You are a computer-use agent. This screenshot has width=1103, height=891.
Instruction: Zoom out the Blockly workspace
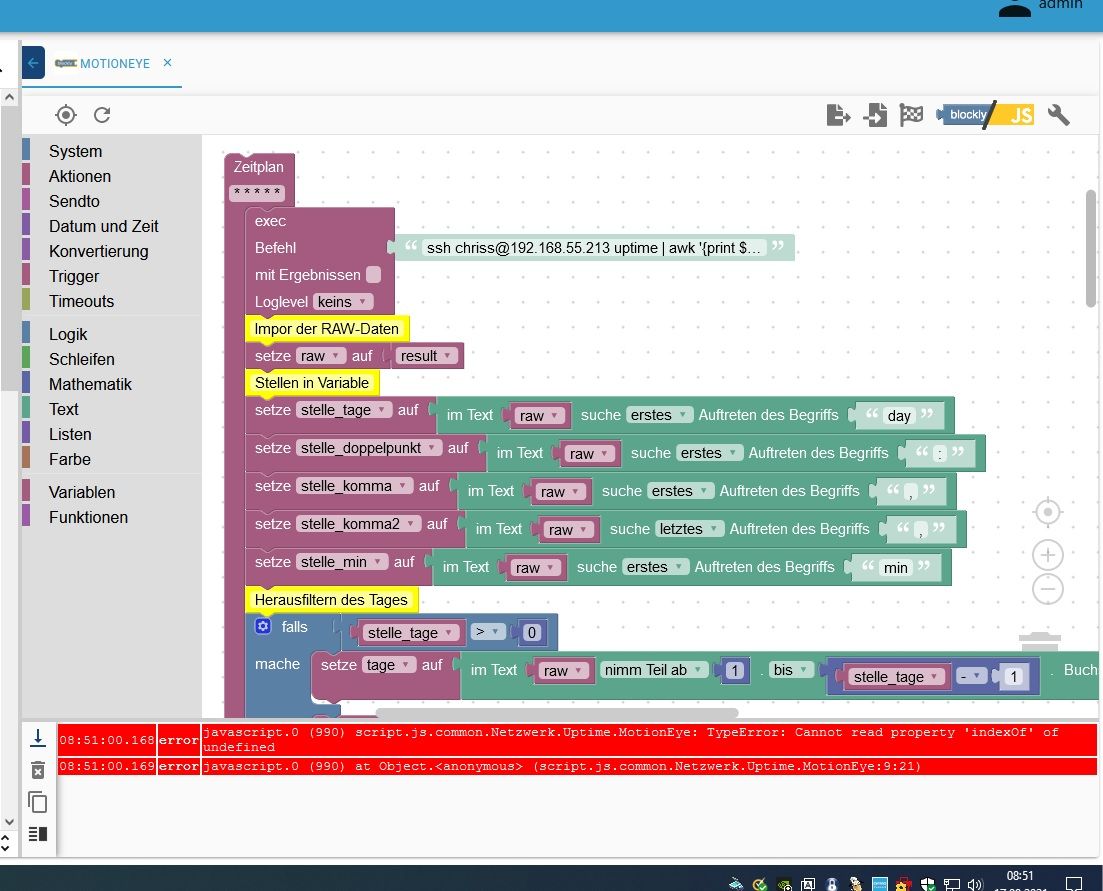[1047, 589]
